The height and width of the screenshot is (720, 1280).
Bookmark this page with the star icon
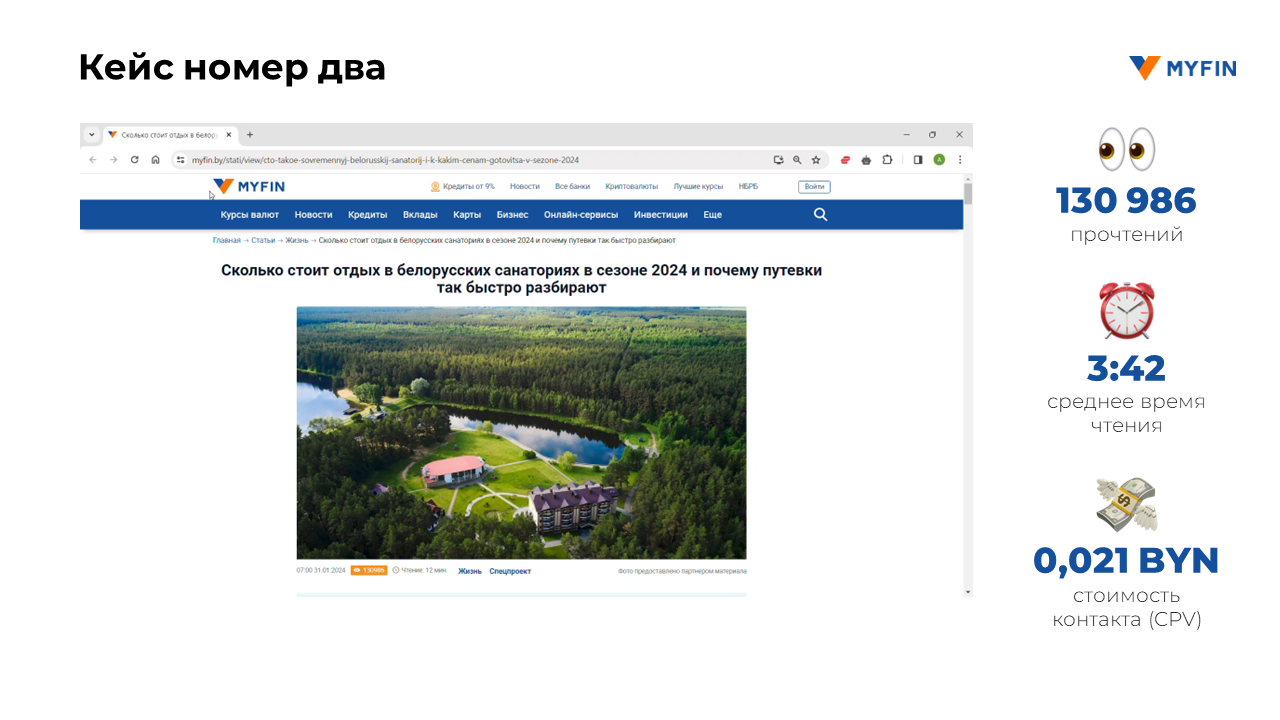pos(816,160)
